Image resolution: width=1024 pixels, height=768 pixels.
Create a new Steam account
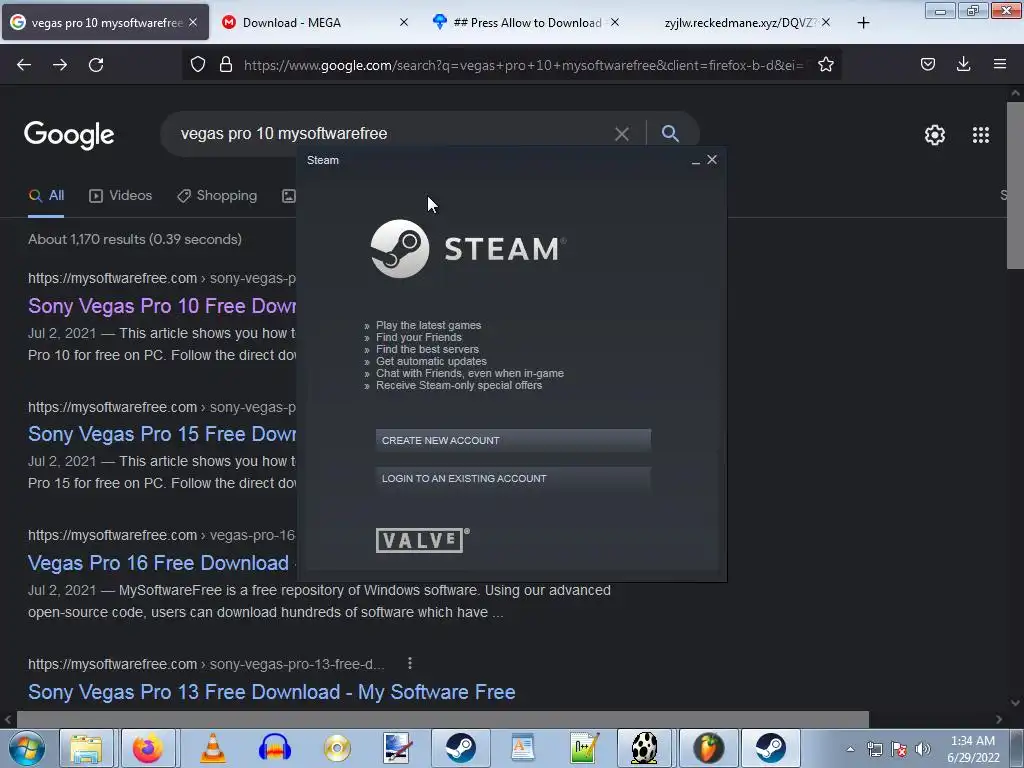(x=513, y=440)
